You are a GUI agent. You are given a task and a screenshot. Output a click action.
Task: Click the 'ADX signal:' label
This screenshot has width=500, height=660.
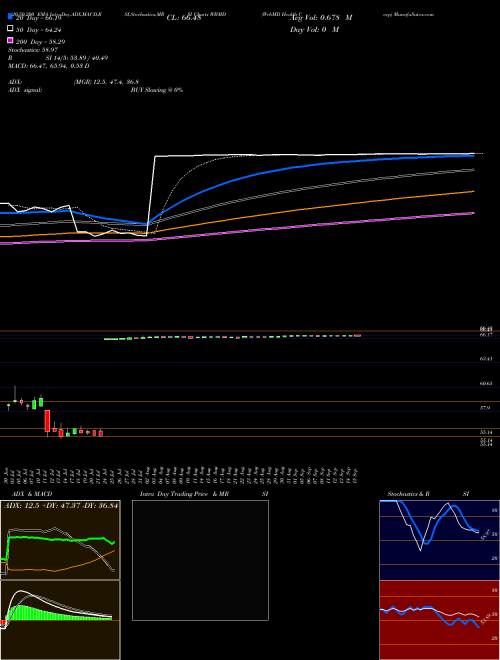(25, 90)
